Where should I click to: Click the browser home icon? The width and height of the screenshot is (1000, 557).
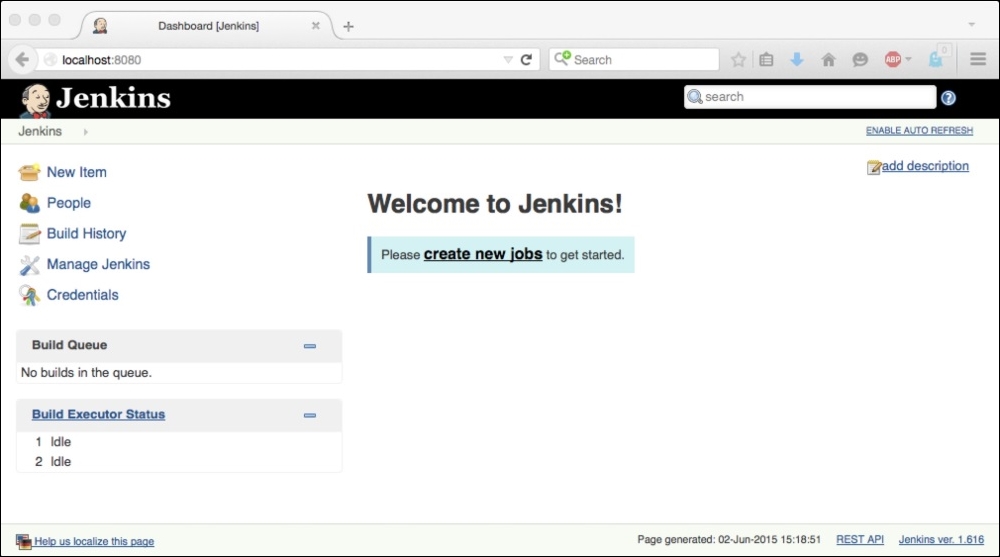[x=828, y=59]
